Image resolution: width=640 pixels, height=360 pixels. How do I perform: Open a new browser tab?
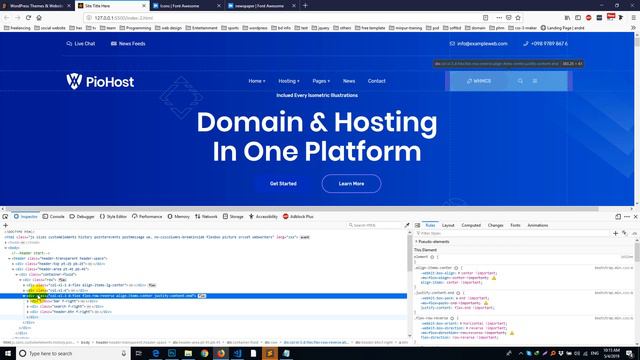[x=305, y=6]
